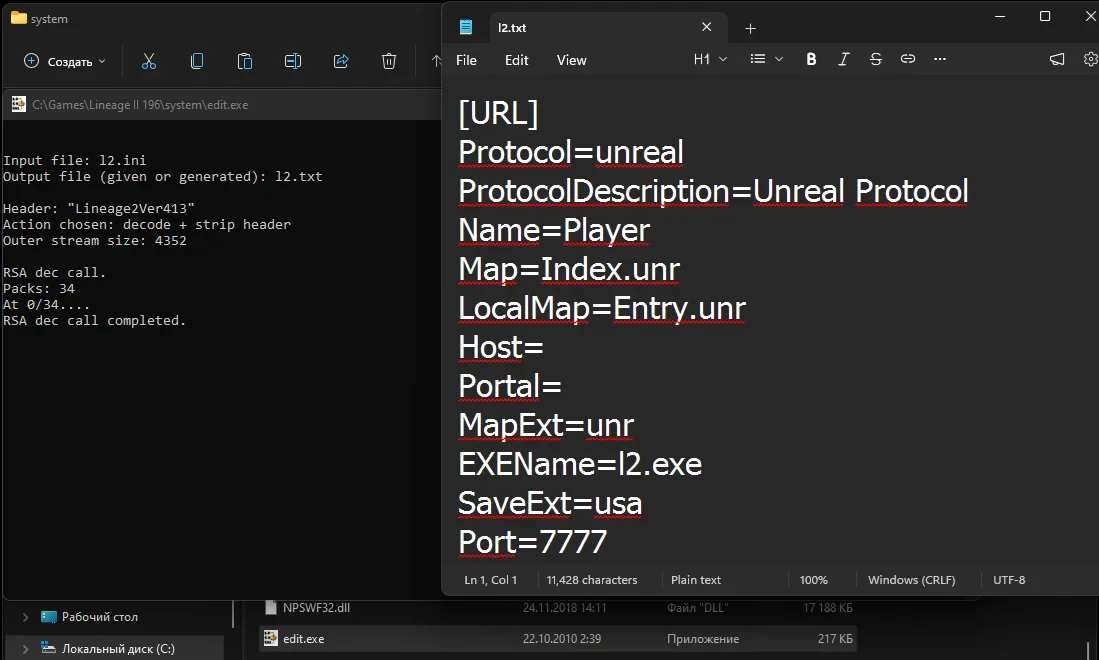Select edit.exe in the file list

click(557, 639)
